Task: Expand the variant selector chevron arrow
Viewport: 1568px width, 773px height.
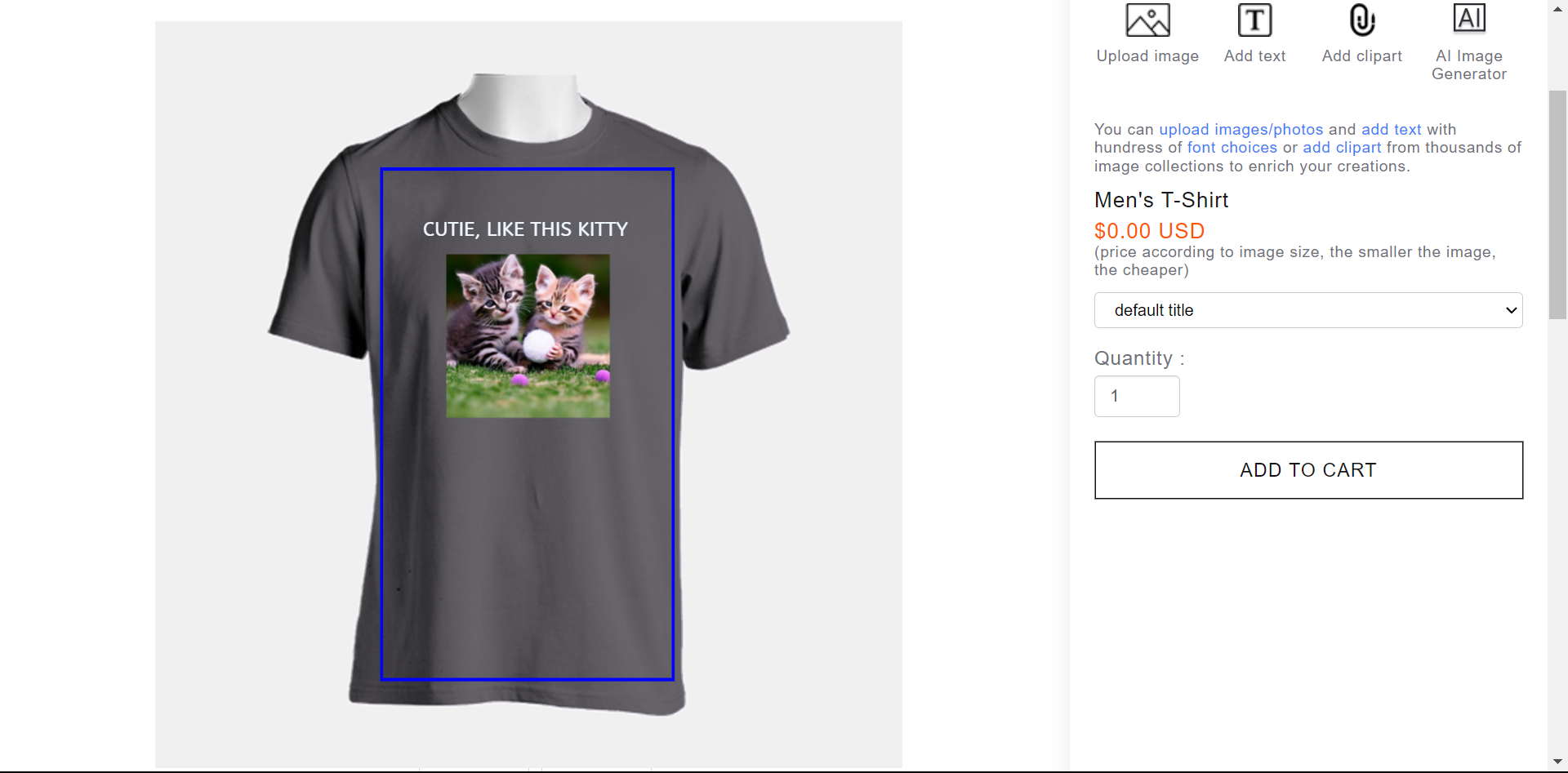Action: [1511, 310]
